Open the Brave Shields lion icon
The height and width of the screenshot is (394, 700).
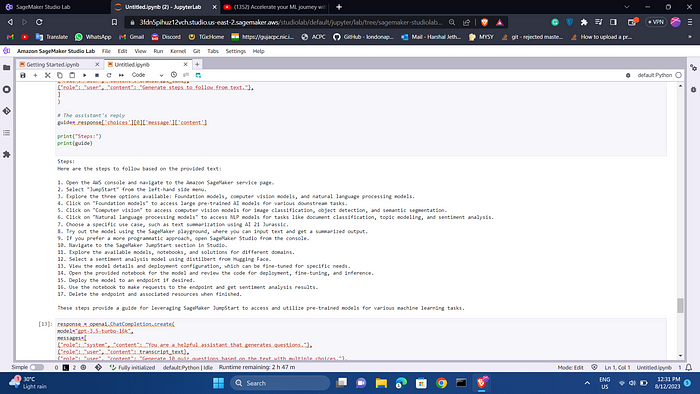(x=484, y=22)
